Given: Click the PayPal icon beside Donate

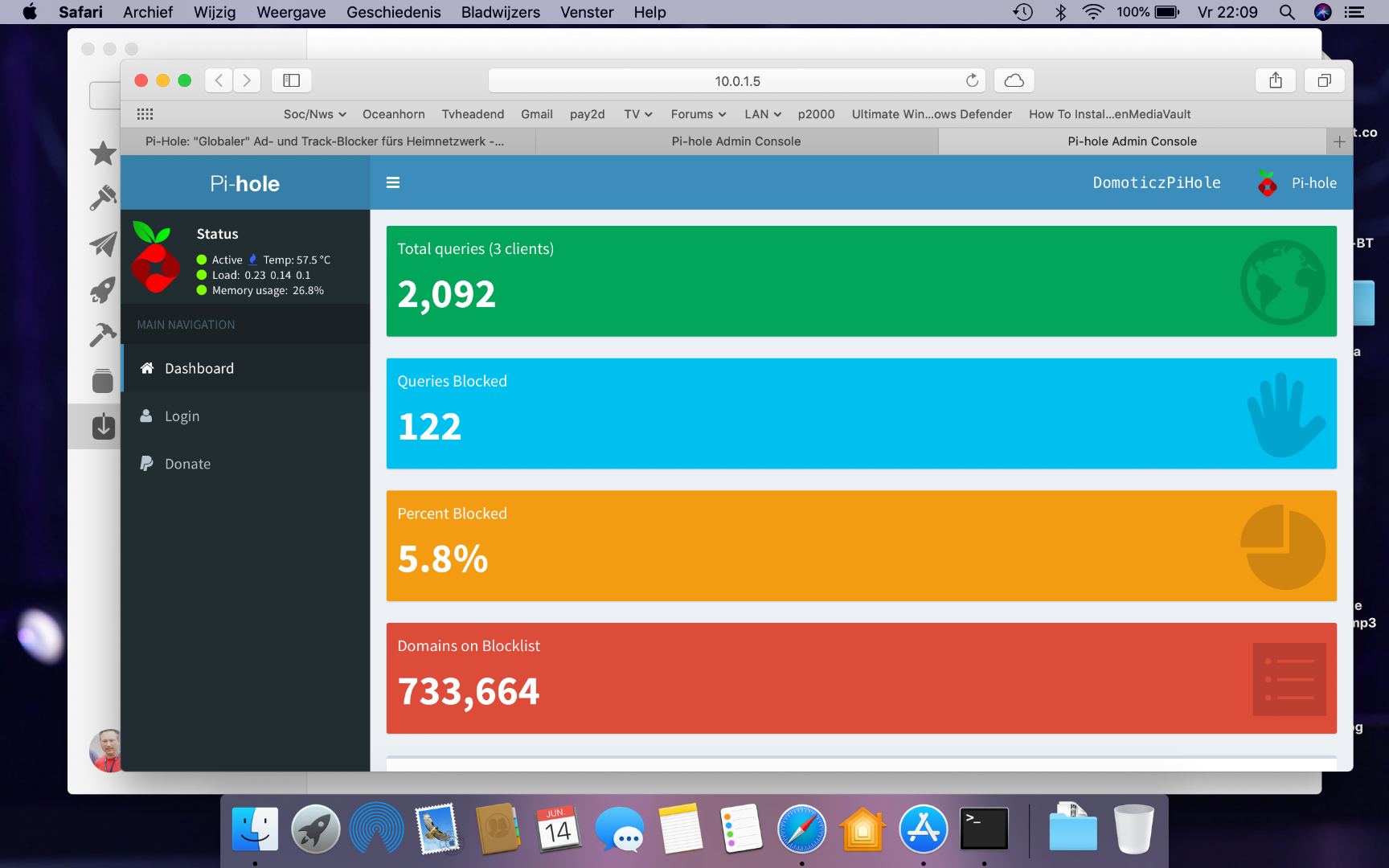Looking at the screenshot, I should [146, 464].
